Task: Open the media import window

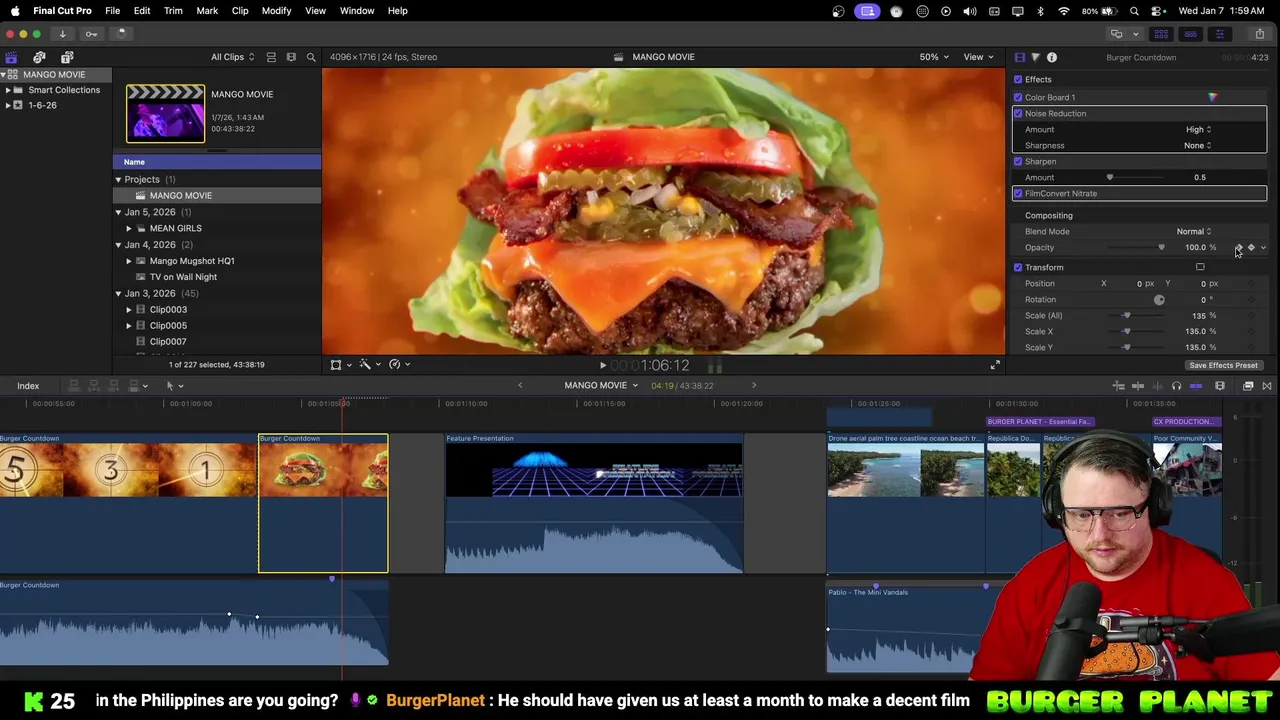Action: point(62,34)
